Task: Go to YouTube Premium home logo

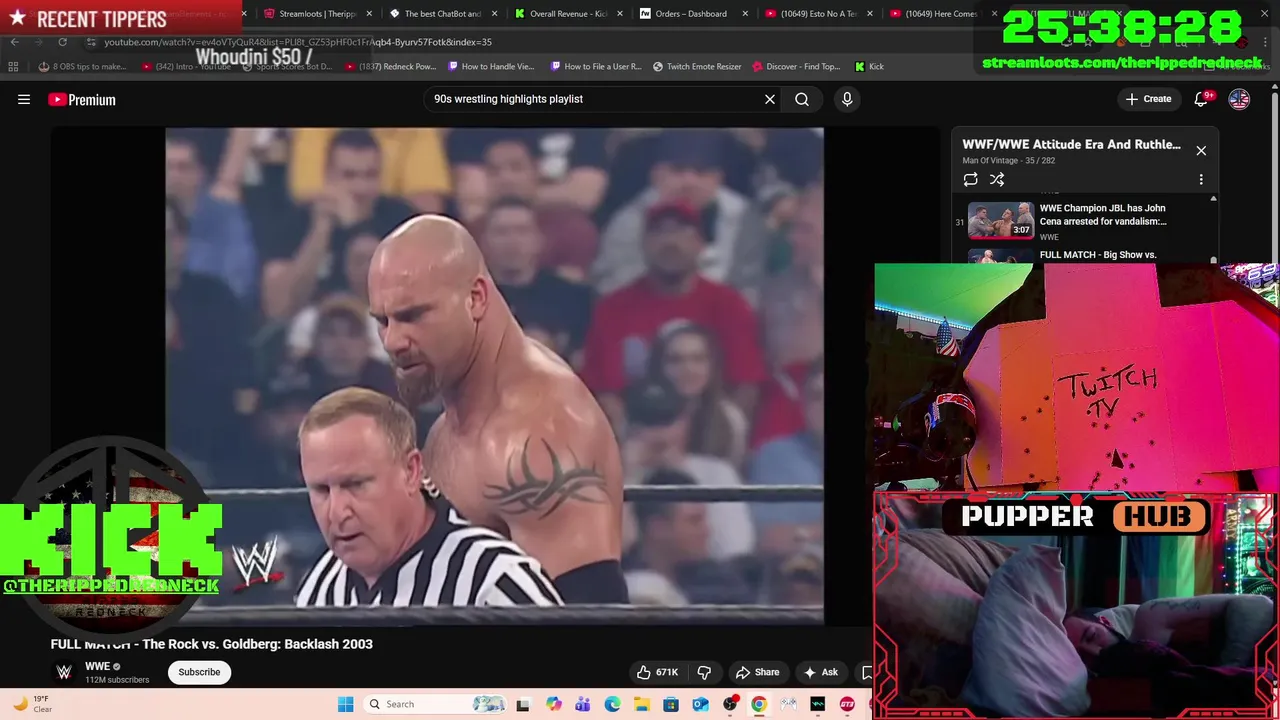Action: [82, 99]
